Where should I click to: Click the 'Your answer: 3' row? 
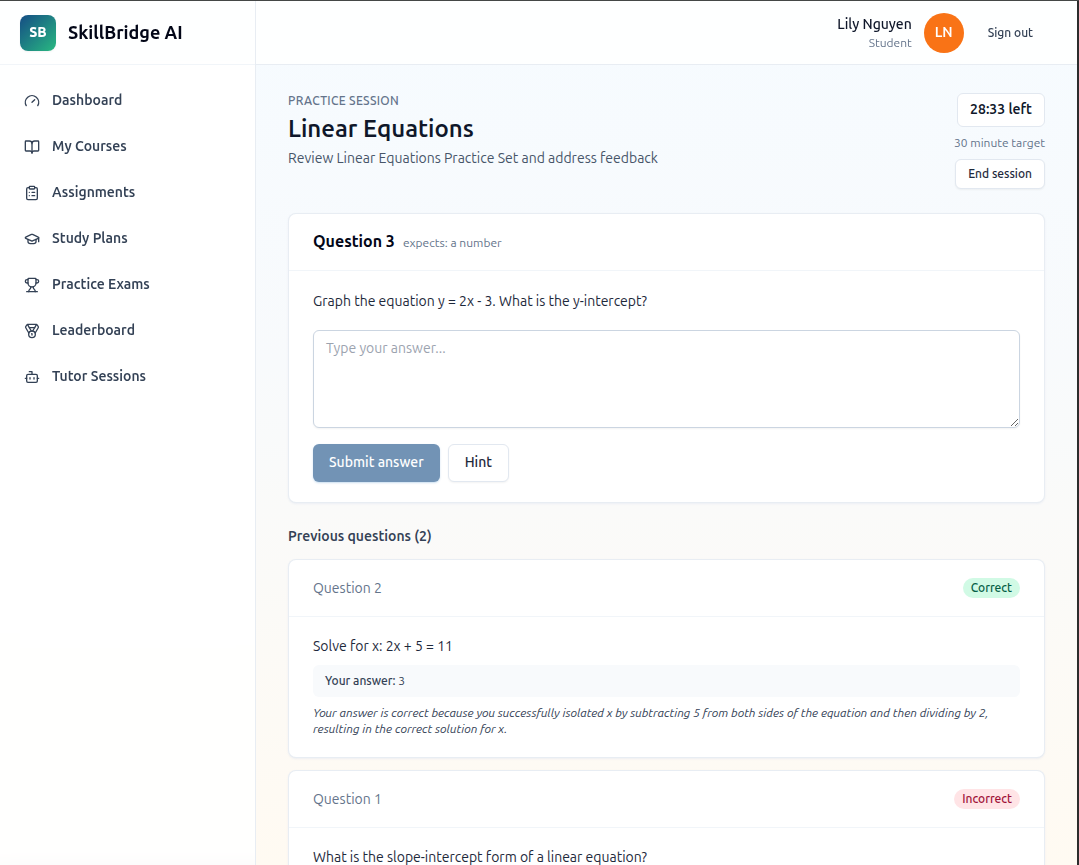pyautogui.click(x=666, y=681)
